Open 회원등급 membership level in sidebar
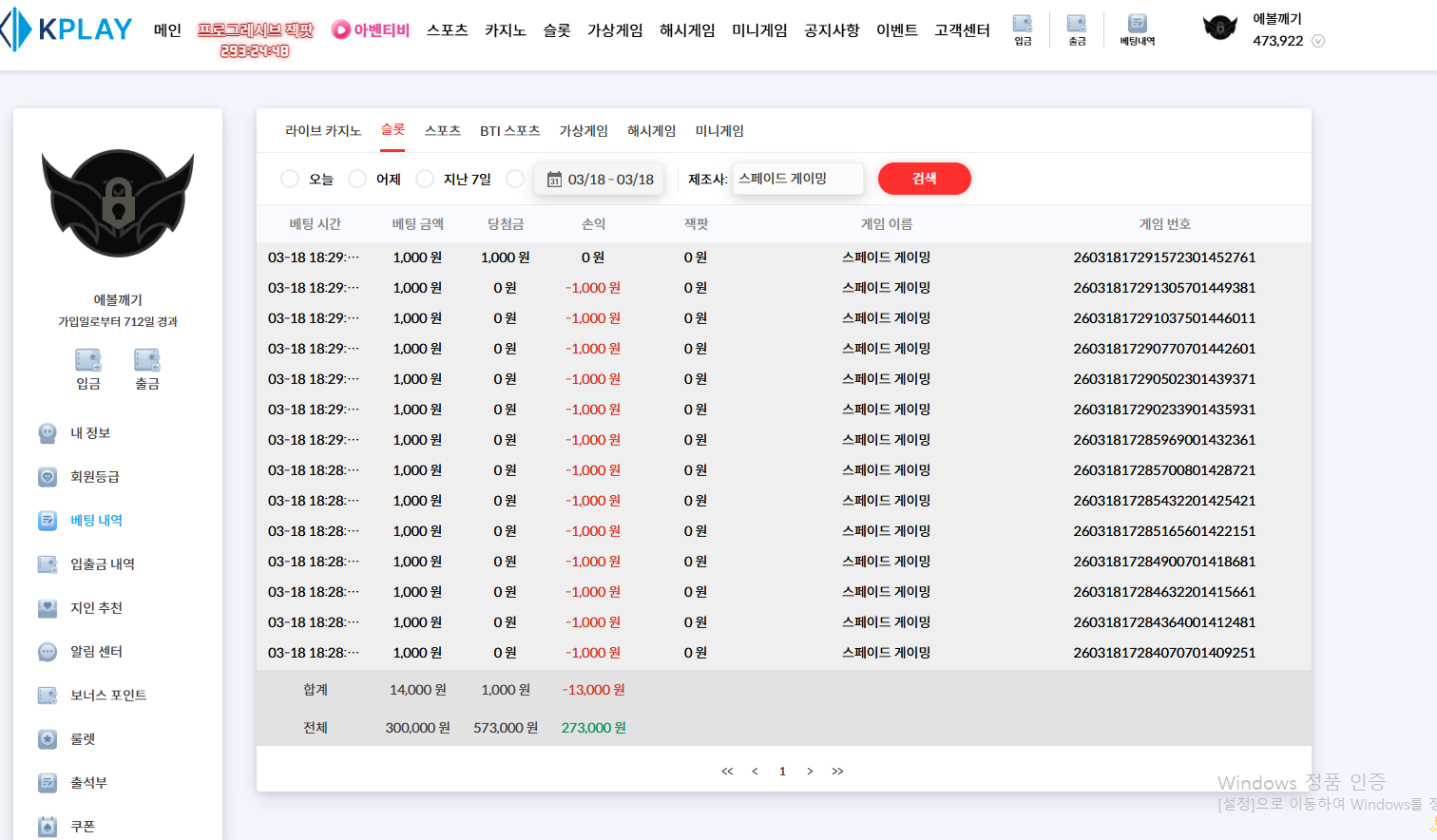 [94, 477]
